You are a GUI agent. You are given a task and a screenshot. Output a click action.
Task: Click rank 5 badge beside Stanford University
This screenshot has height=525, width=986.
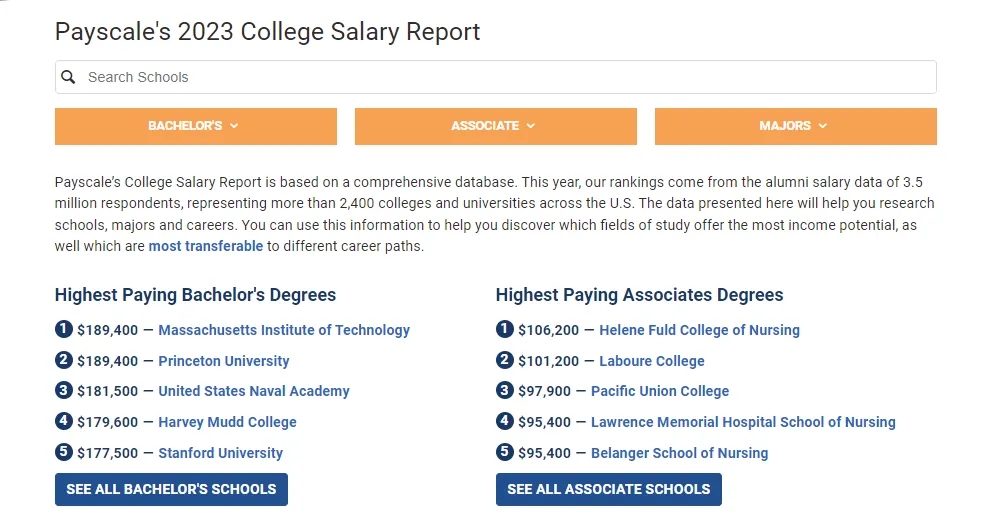coord(64,453)
